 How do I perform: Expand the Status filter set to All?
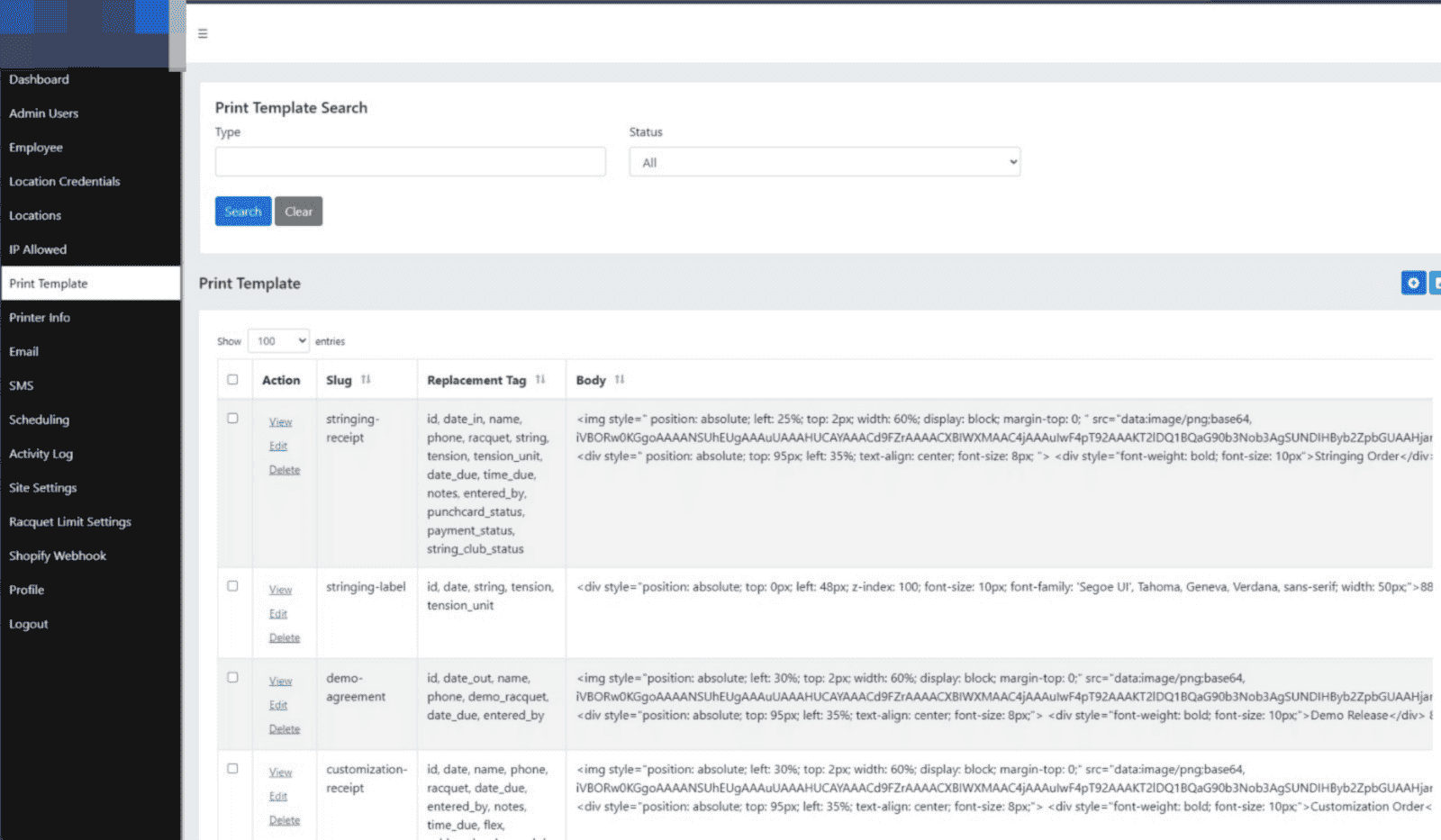click(x=823, y=161)
